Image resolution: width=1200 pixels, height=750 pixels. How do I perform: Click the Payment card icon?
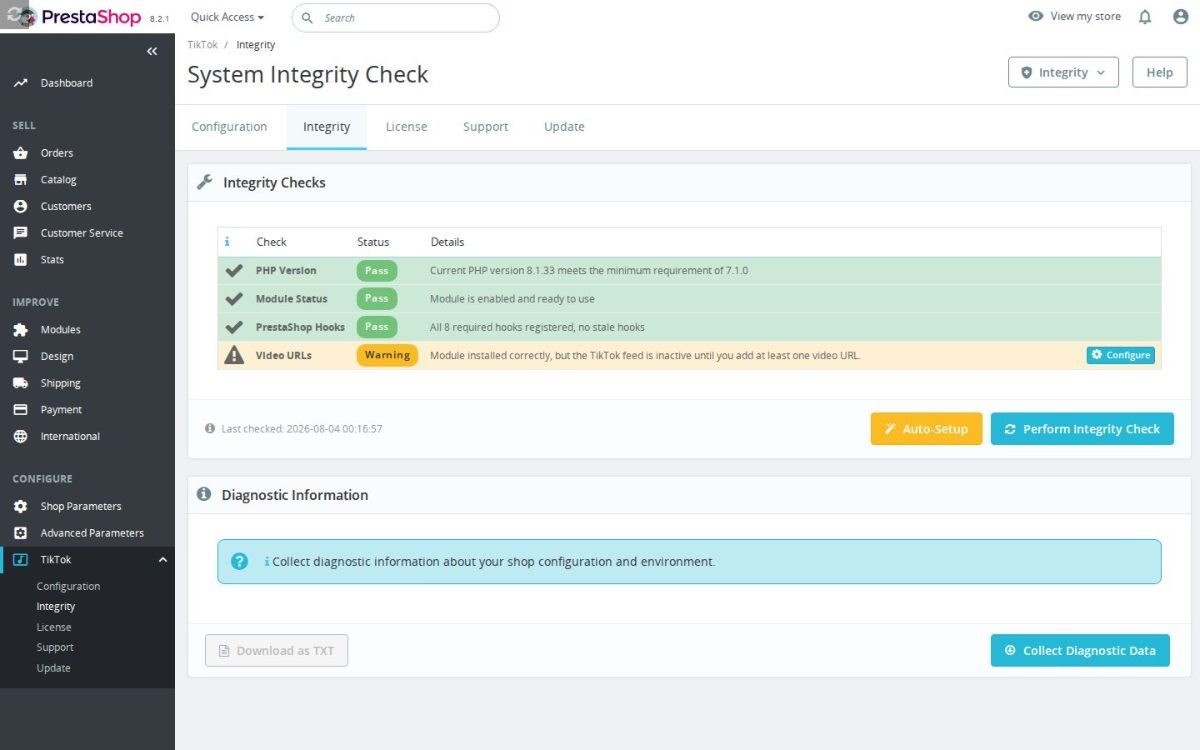pos(20,410)
